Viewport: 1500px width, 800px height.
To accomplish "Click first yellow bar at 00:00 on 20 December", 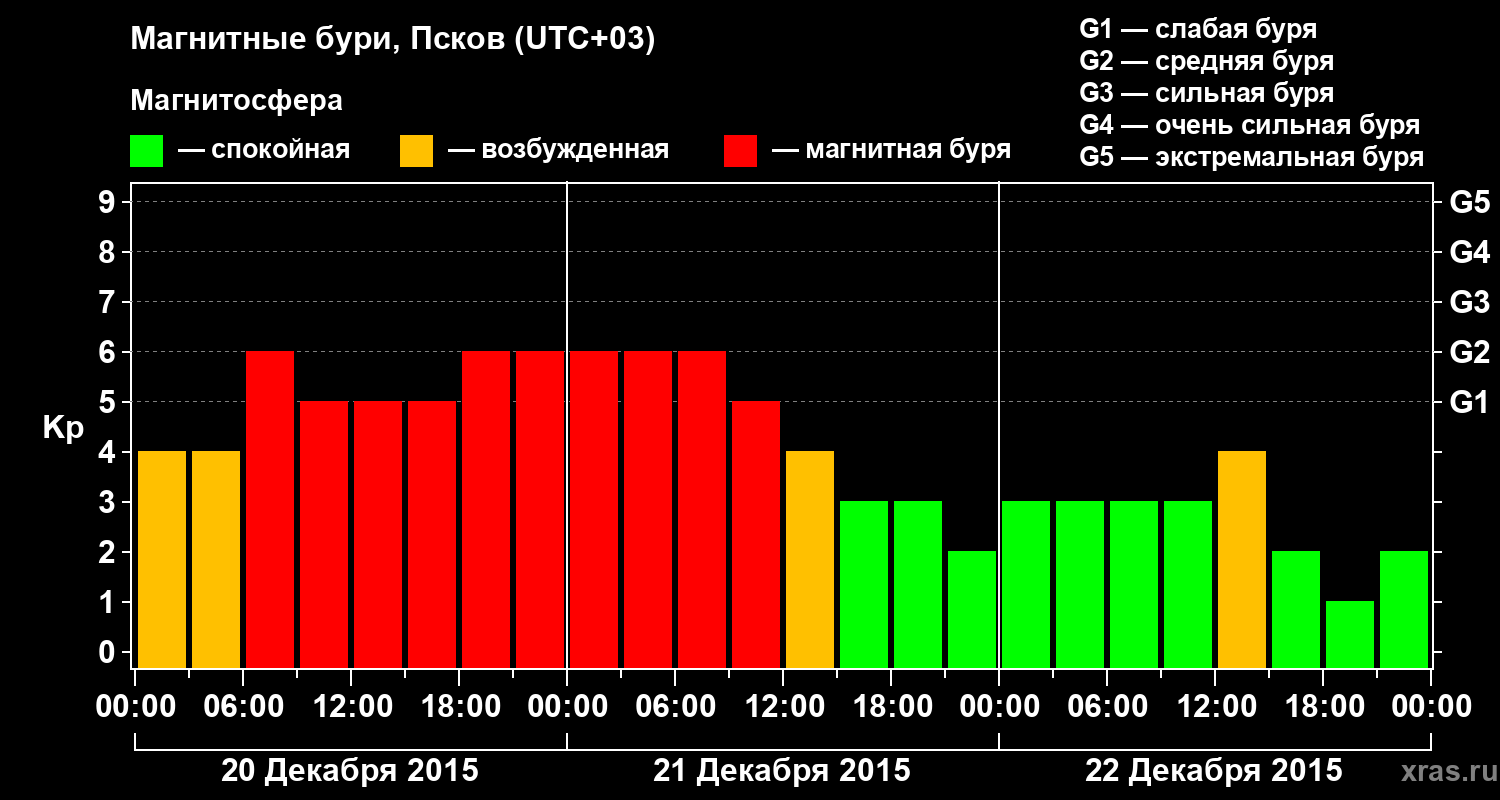I will (x=162, y=560).
